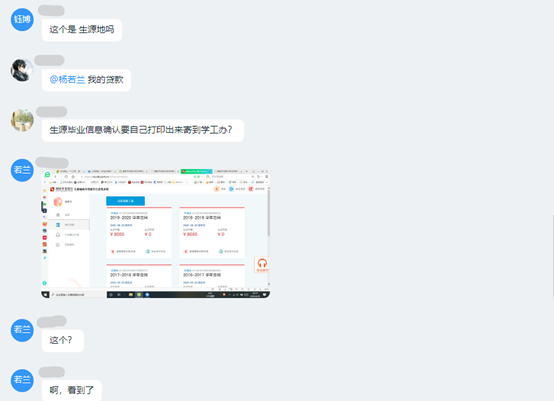Click the anime character avatar

coord(22,70)
